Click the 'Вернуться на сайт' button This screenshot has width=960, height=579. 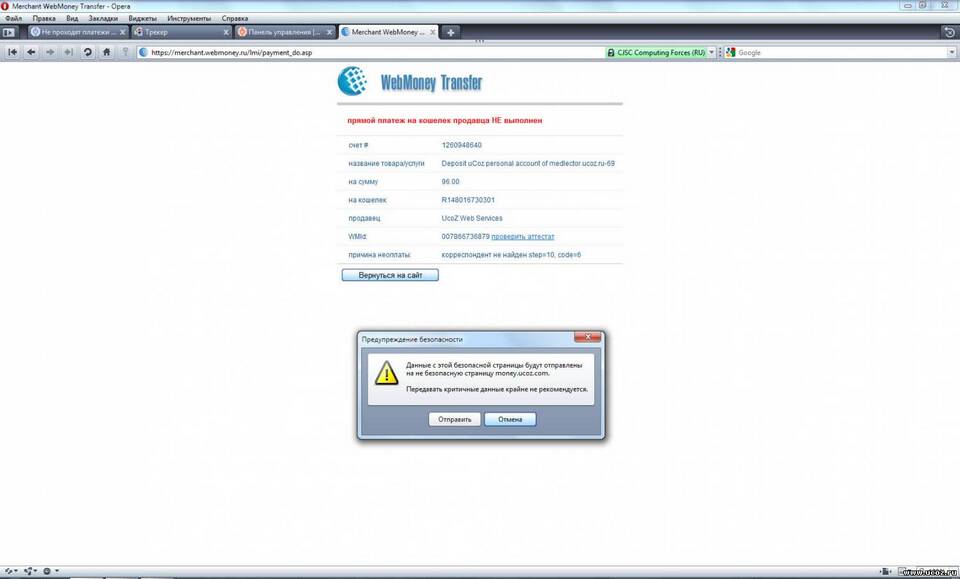tap(390, 275)
